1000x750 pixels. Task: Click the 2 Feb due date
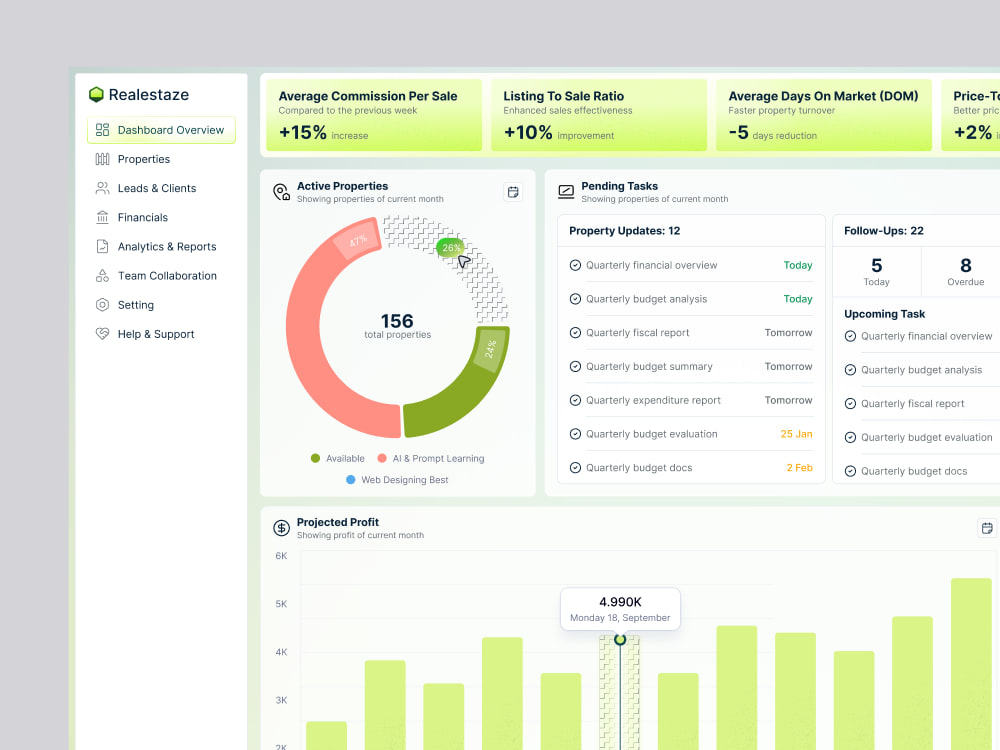799,468
